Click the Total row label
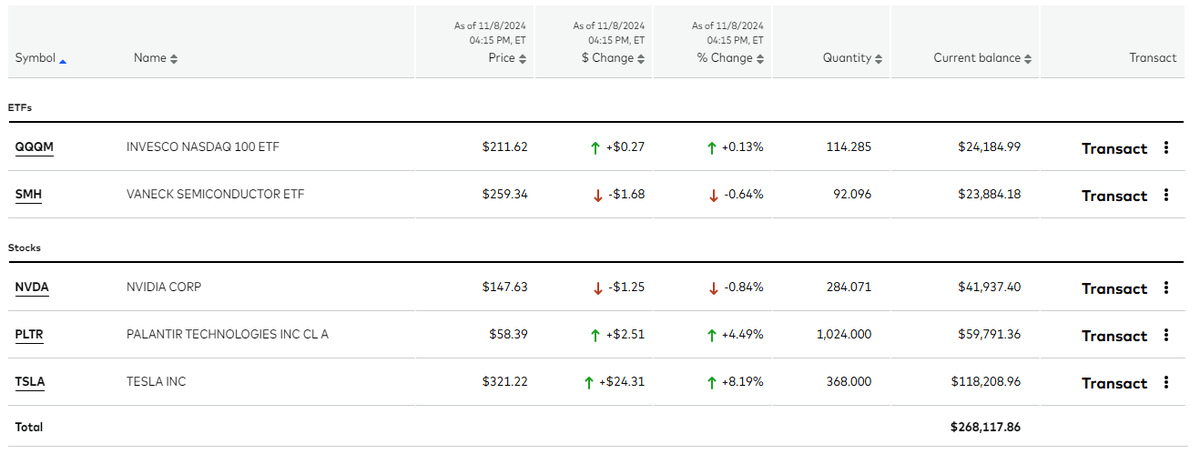Screen dimensions: 1200x464 (29, 427)
